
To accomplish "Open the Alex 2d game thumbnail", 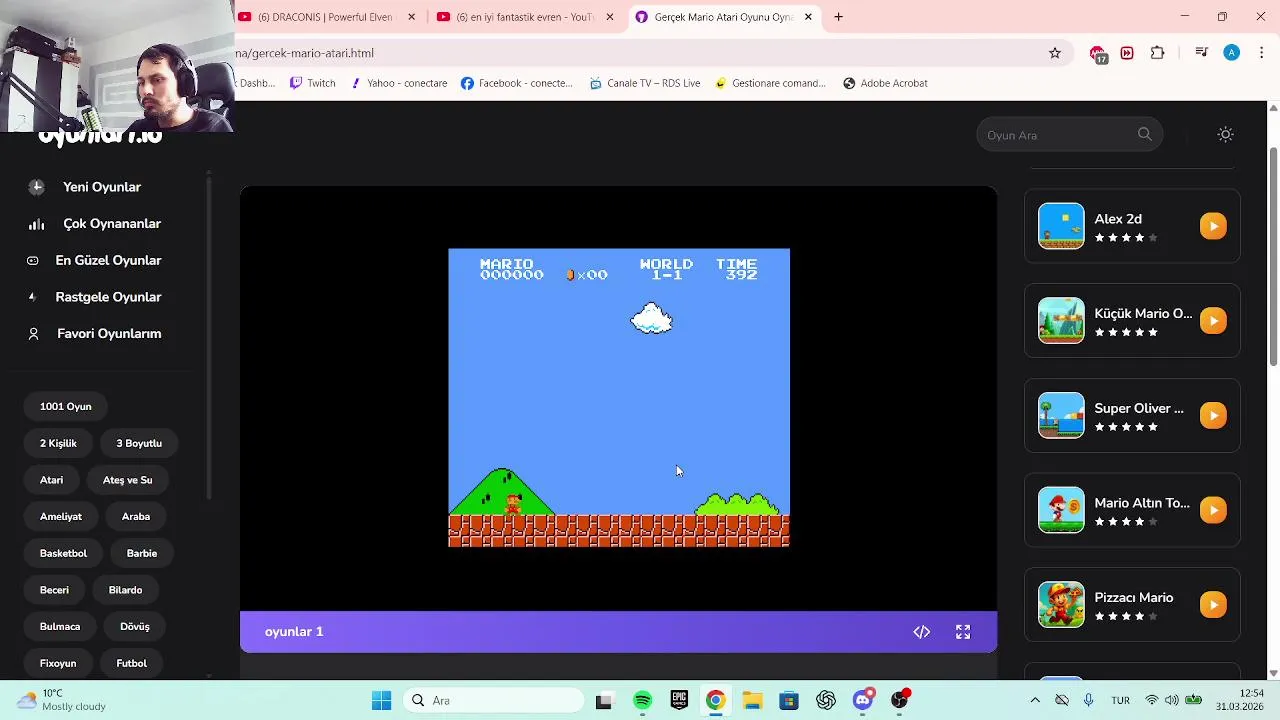I will [1061, 226].
